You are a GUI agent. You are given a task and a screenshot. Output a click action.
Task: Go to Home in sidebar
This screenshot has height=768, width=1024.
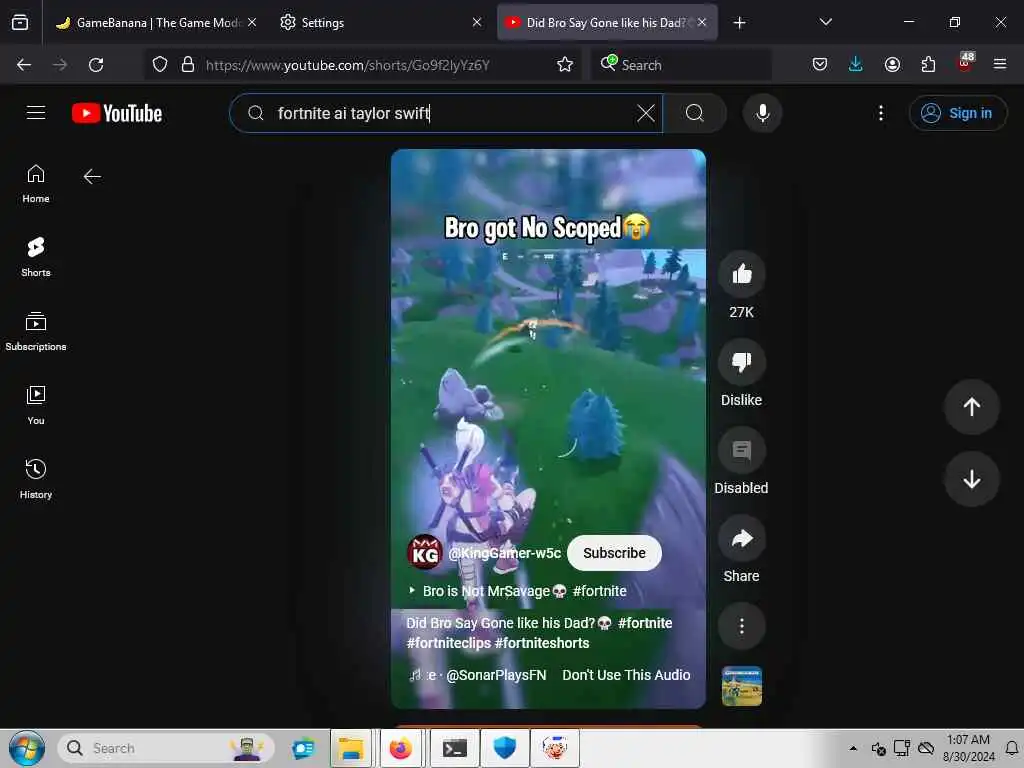(x=36, y=184)
